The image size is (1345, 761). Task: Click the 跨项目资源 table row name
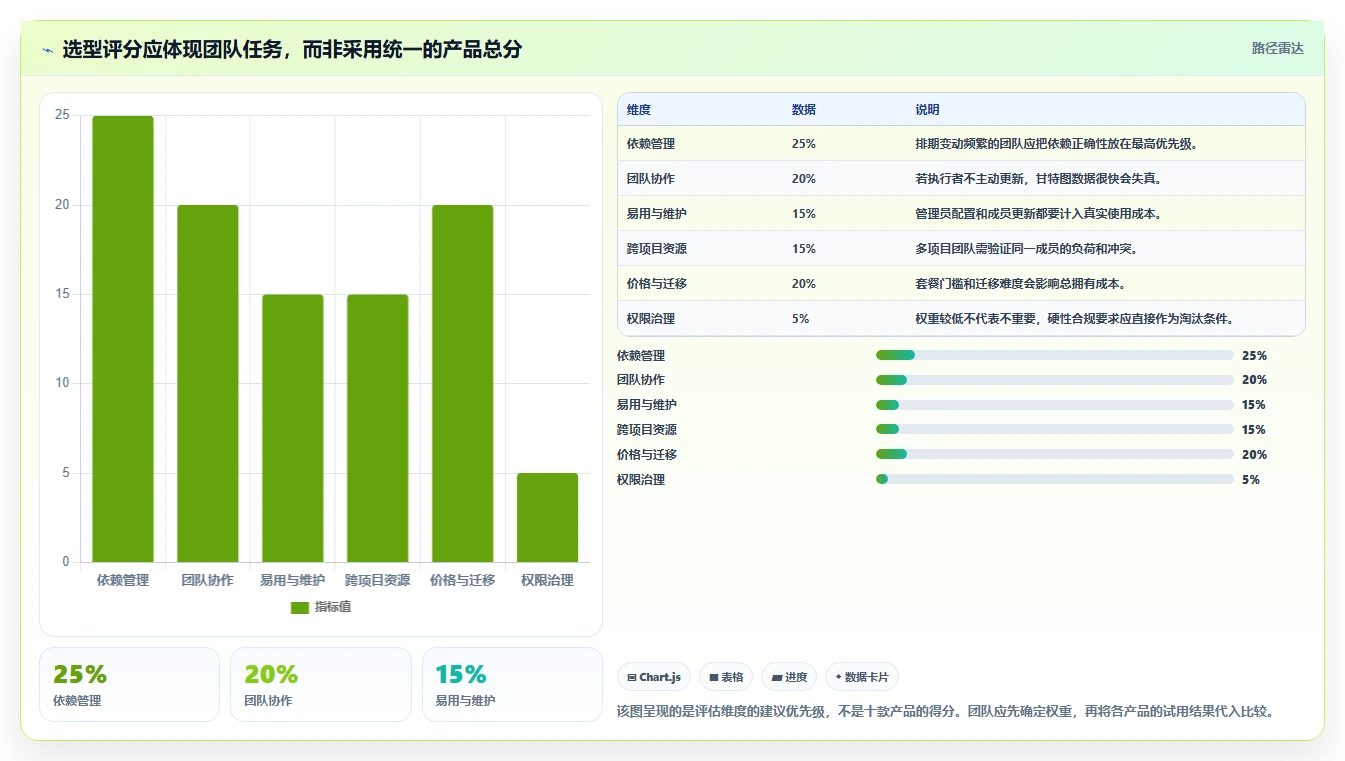657,249
